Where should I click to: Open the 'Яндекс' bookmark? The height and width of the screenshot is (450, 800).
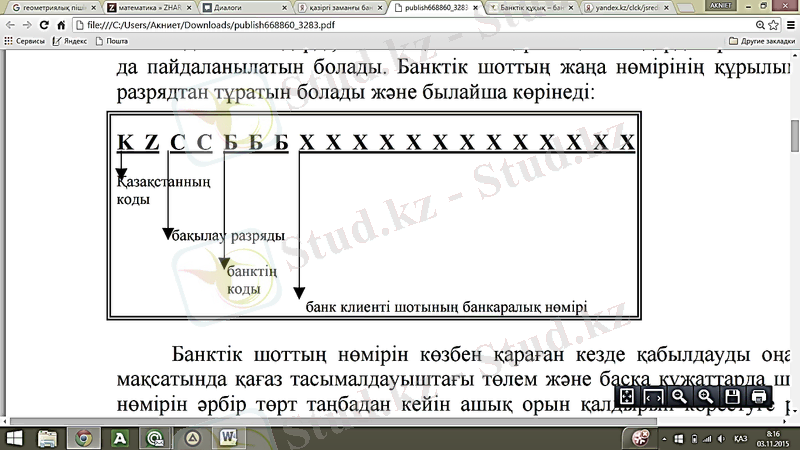pos(70,41)
